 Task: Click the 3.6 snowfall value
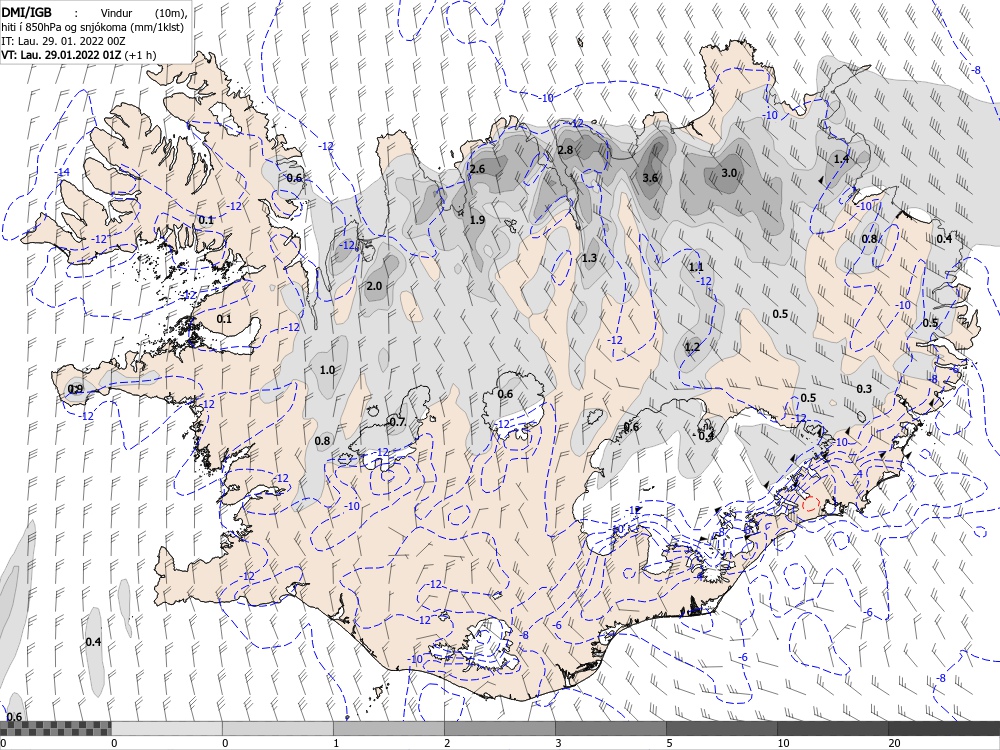pyautogui.click(x=650, y=178)
